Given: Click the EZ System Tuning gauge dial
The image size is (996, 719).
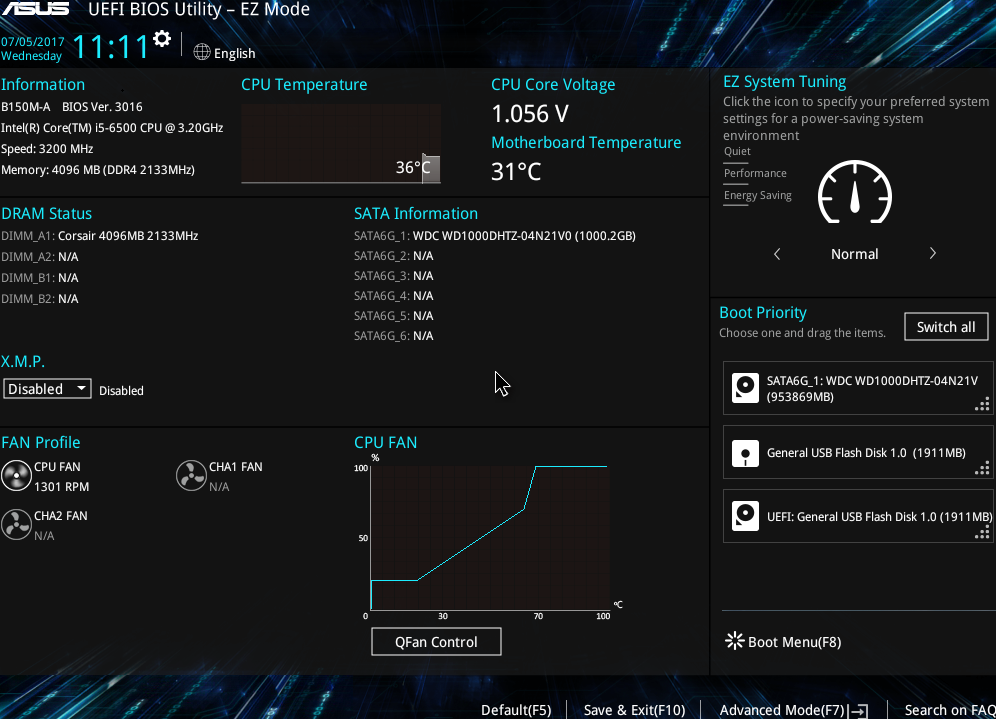Looking at the screenshot, I should (854, 192).
